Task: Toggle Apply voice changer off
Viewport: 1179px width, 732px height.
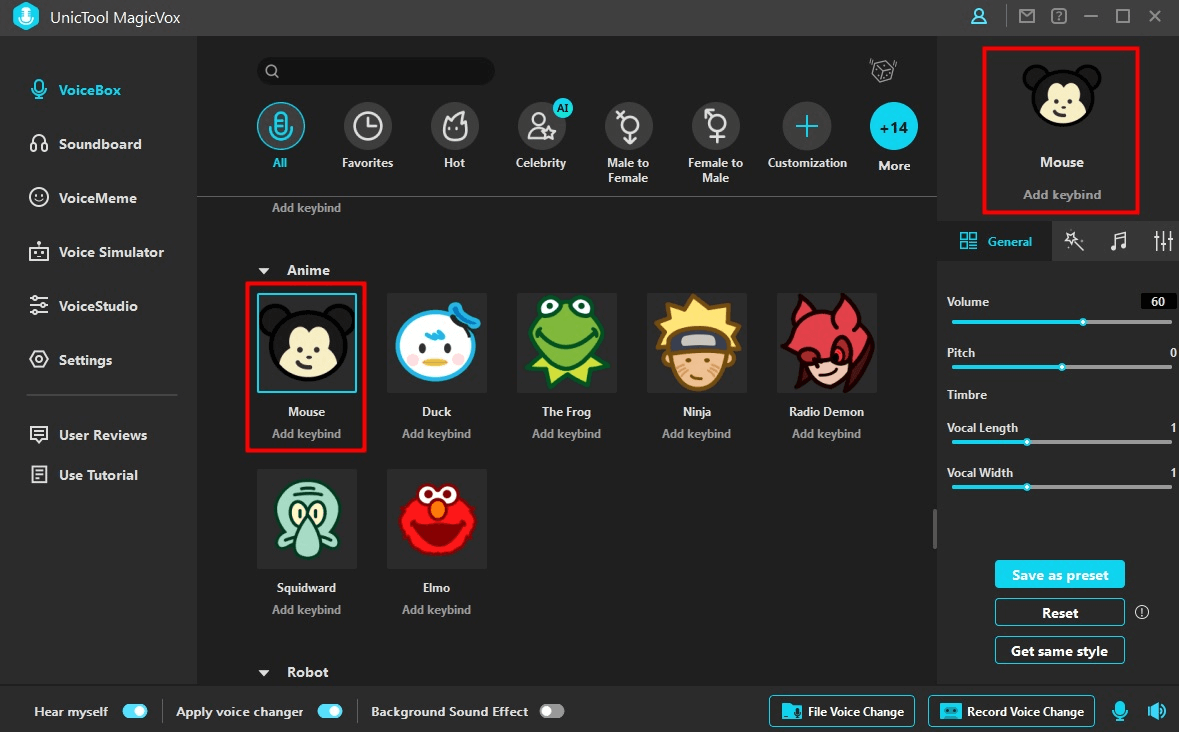Action: click(x=330, y=711)
